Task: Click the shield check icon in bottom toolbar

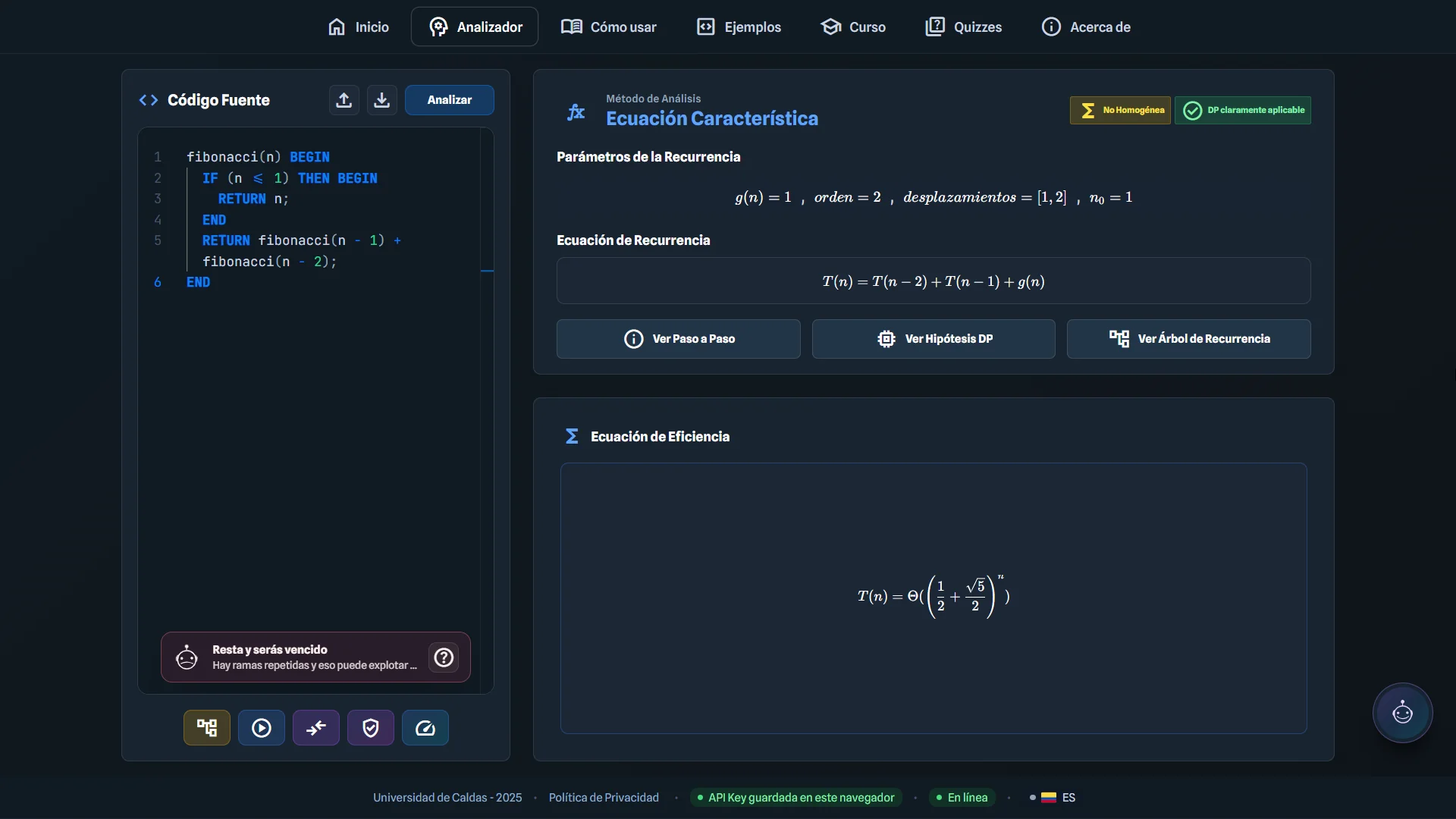Action: click(x=371, y=728)
